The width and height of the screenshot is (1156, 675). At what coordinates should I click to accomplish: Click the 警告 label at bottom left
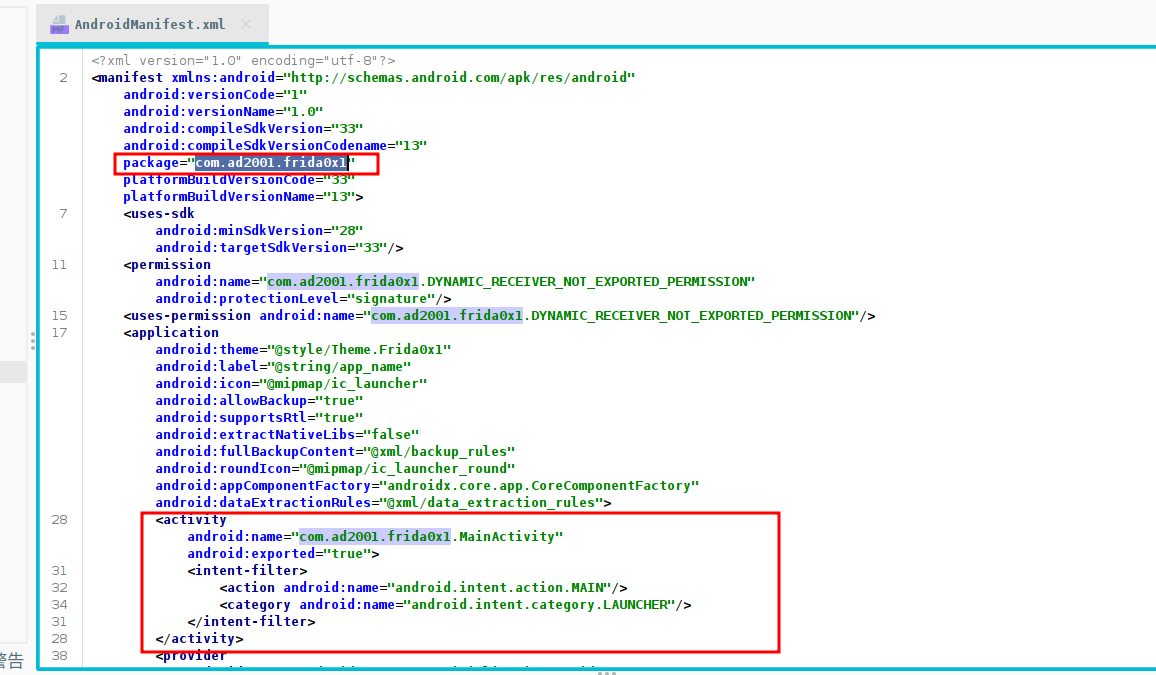[x=11, y=660]
